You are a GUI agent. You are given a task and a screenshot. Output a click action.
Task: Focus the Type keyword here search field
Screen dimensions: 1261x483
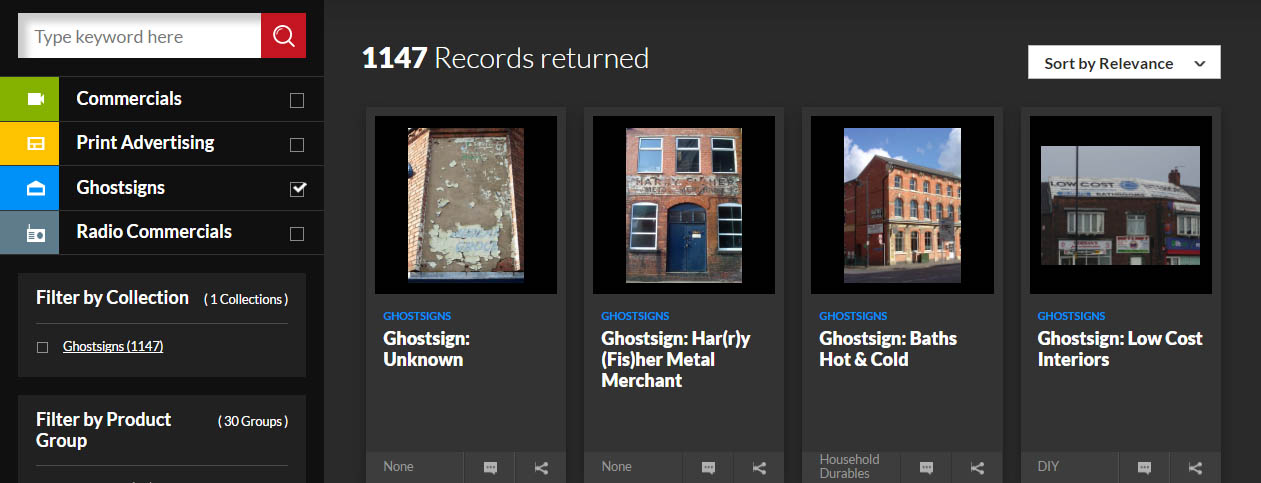point(140,36)
